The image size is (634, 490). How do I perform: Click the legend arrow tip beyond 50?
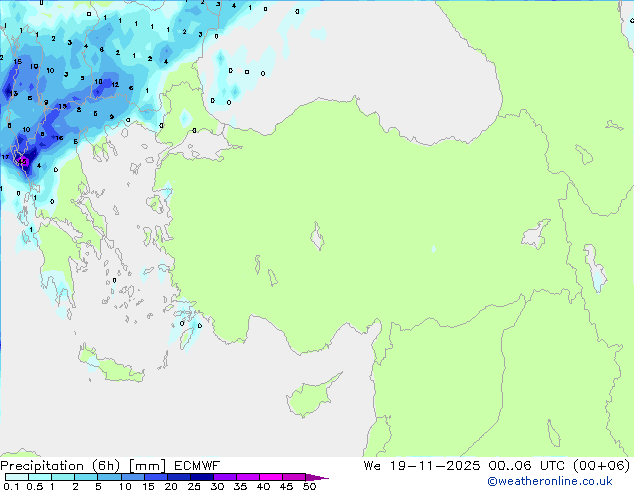(317, 477)
